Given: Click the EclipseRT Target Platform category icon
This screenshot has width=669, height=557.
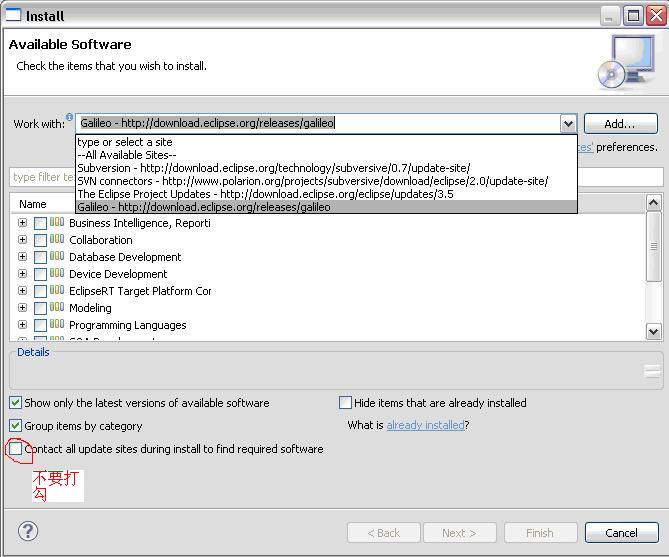Looking at the screenshot, I should pyautogui.click(x=57, y=290).
